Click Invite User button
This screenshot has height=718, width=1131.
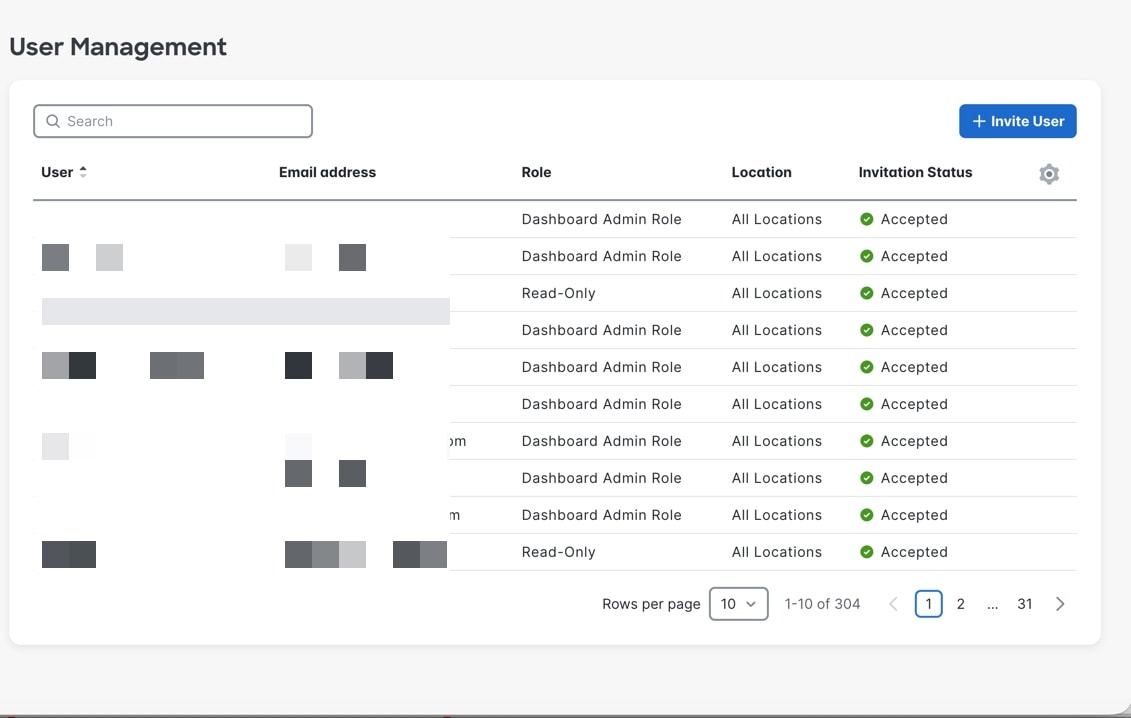[x=1017, y=121]
